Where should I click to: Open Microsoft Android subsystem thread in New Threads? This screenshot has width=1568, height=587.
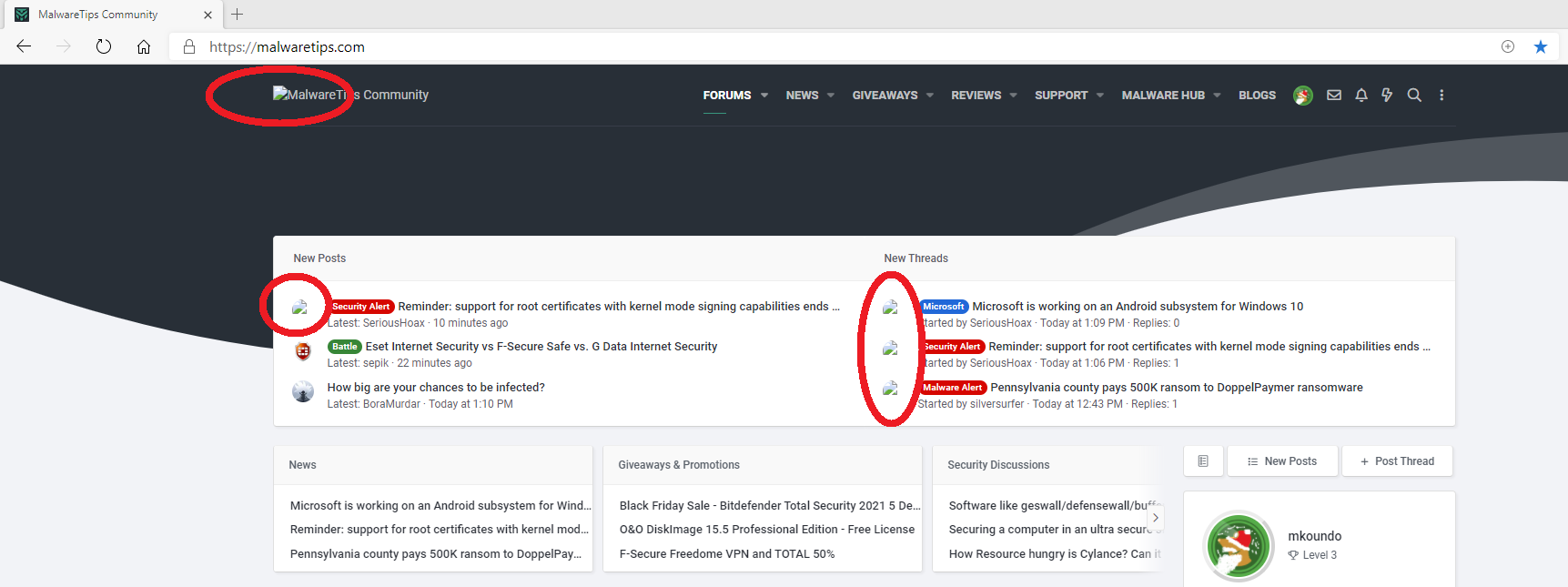(x=1138, y=307)
